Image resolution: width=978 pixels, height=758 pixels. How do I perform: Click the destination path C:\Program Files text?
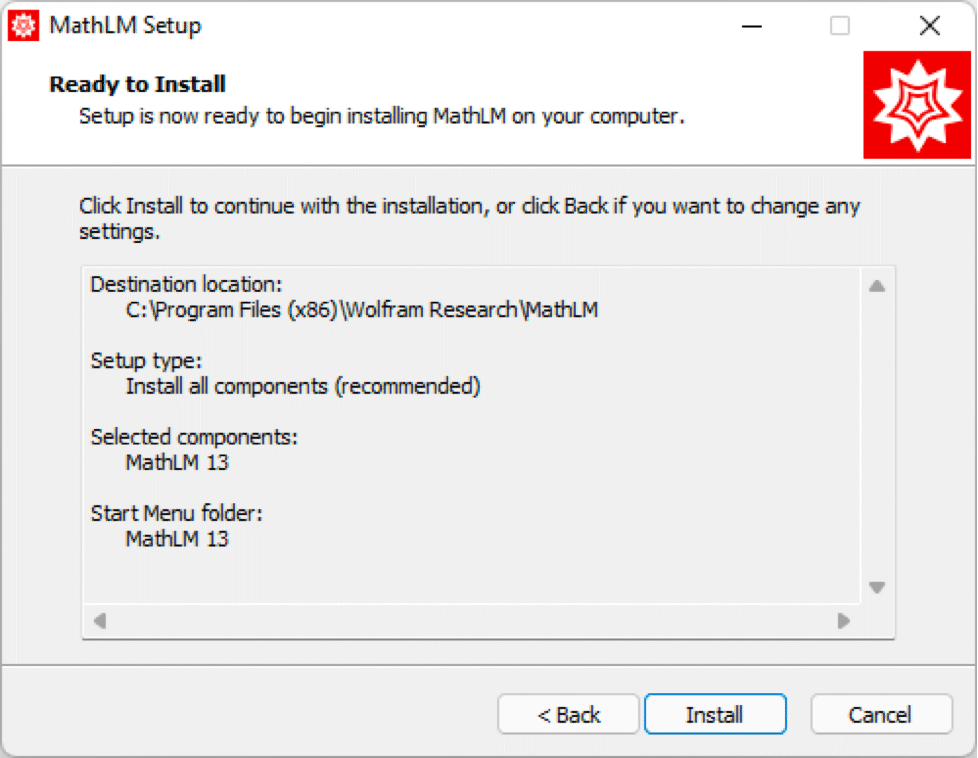362,310
